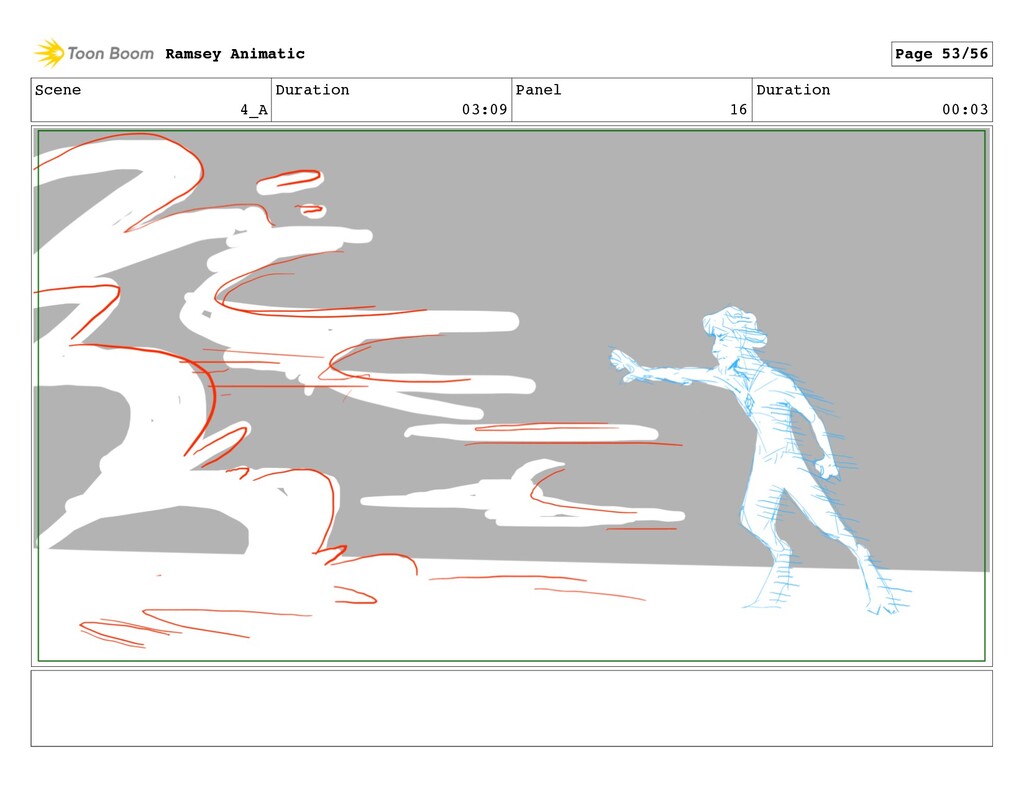Image resolution: width=1024 pixels, height=793 pixels.
Task: Click the panel duration value '00:03'
Action: (965, 109)
